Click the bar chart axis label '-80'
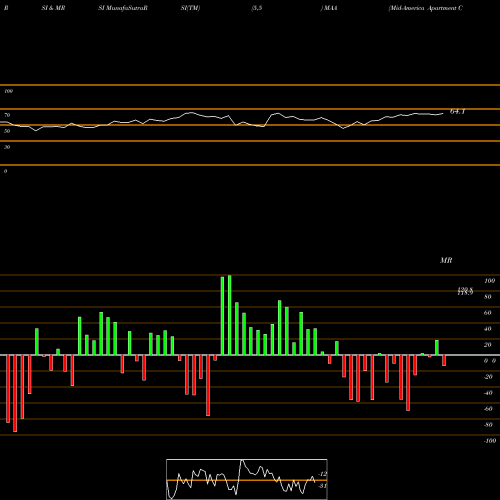This screenshot has width=500, height=500. pyautogui.click(x=488, y=425)
